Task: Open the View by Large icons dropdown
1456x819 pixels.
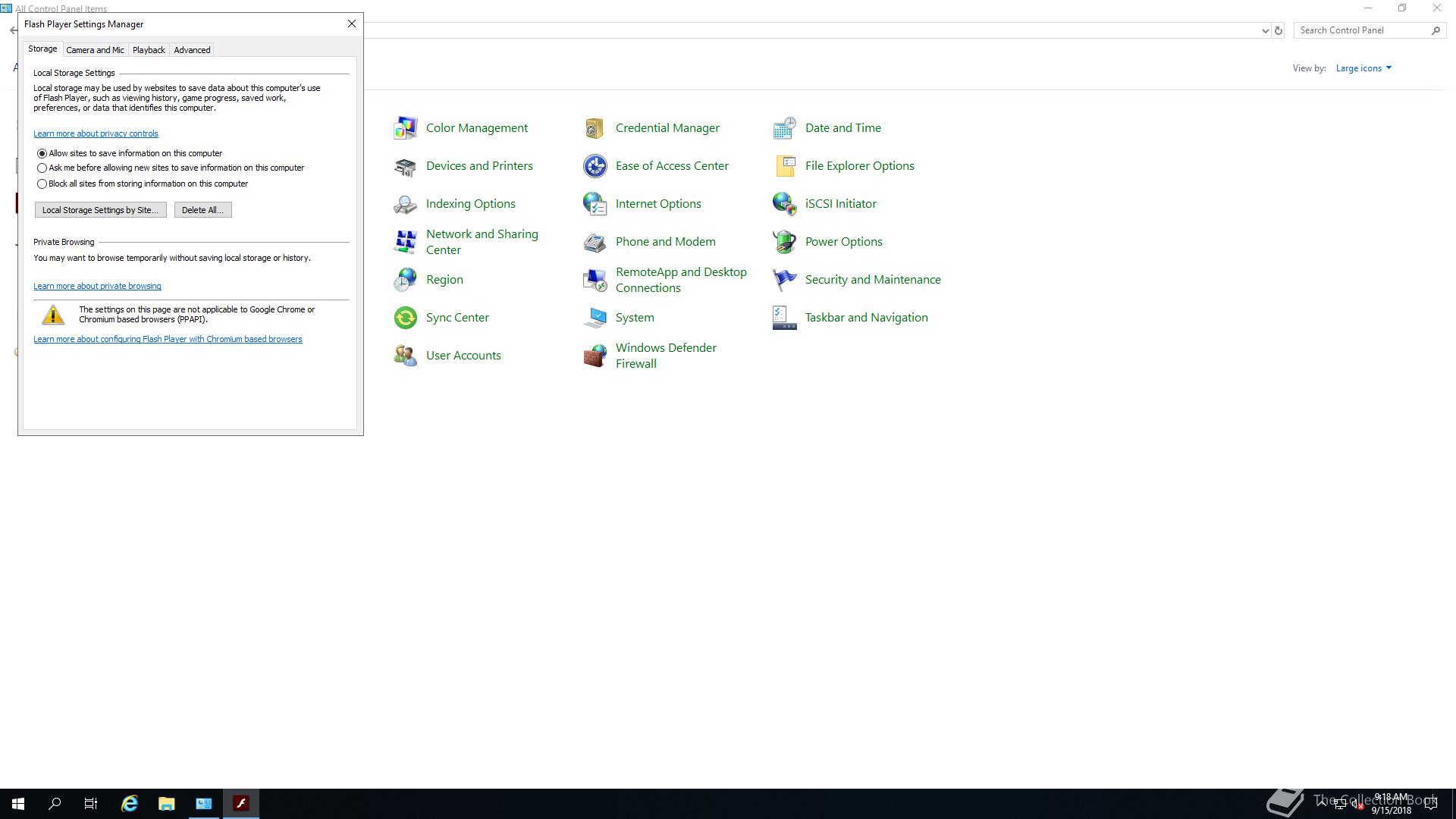Action: point(1363,68)
